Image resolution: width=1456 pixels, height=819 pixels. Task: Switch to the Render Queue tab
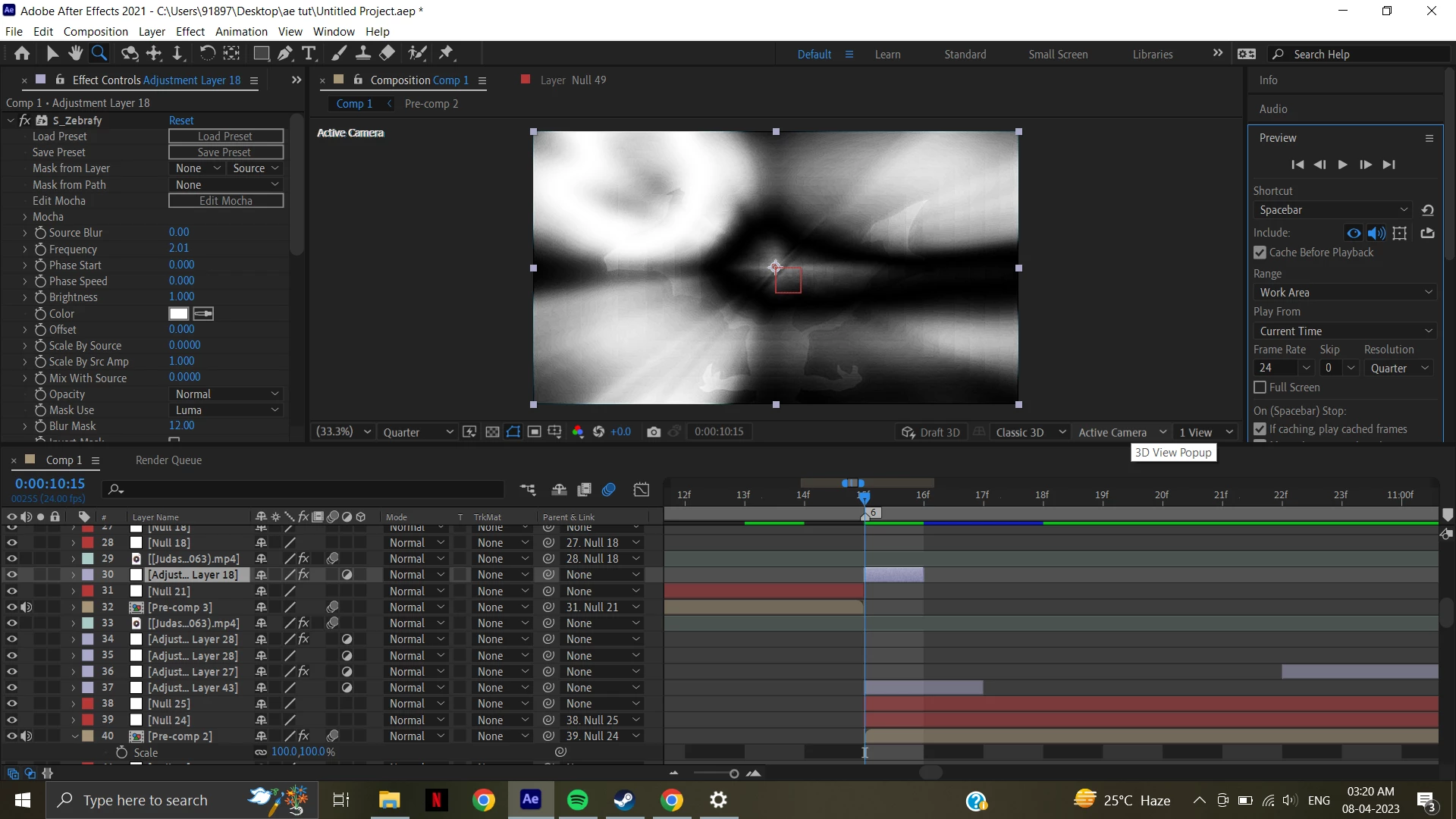[x=168, y=460]
